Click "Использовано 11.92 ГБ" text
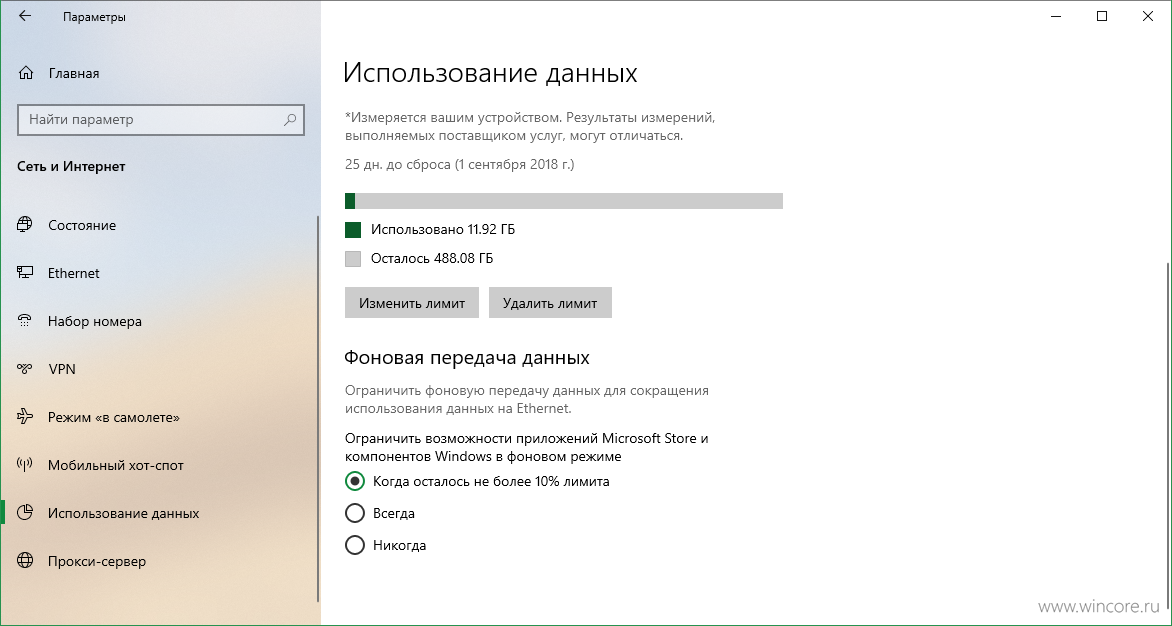The height and width of the screenshot is (626, 1172). point(442,229)
